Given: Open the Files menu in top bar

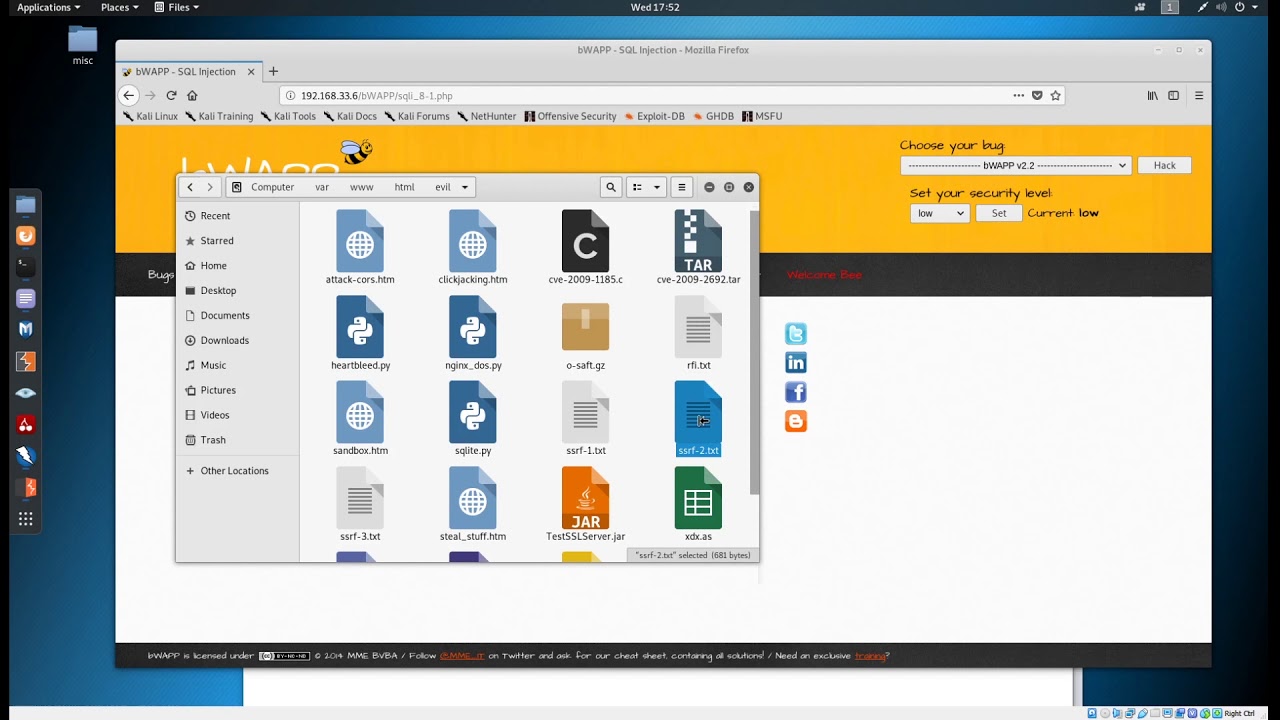Looking at the screenshot, I should point(177,7).
